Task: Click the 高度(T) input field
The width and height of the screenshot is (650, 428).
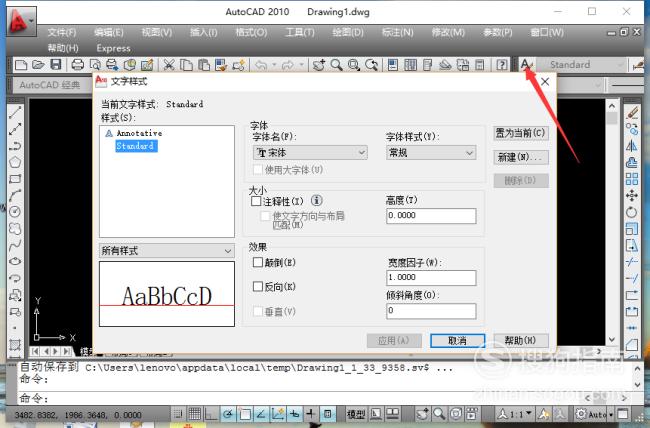Action: pyautogui.click(x=431, y=216)
